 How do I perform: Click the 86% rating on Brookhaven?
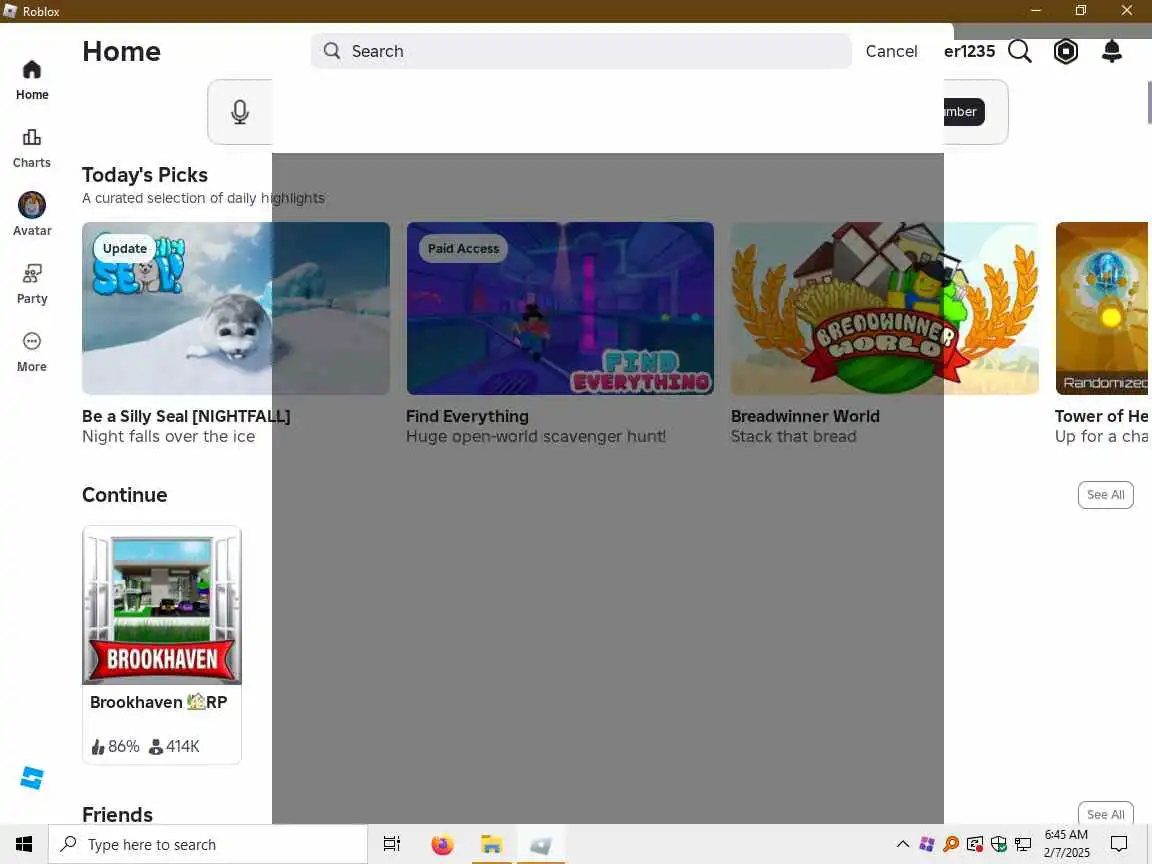click(115, 746)
